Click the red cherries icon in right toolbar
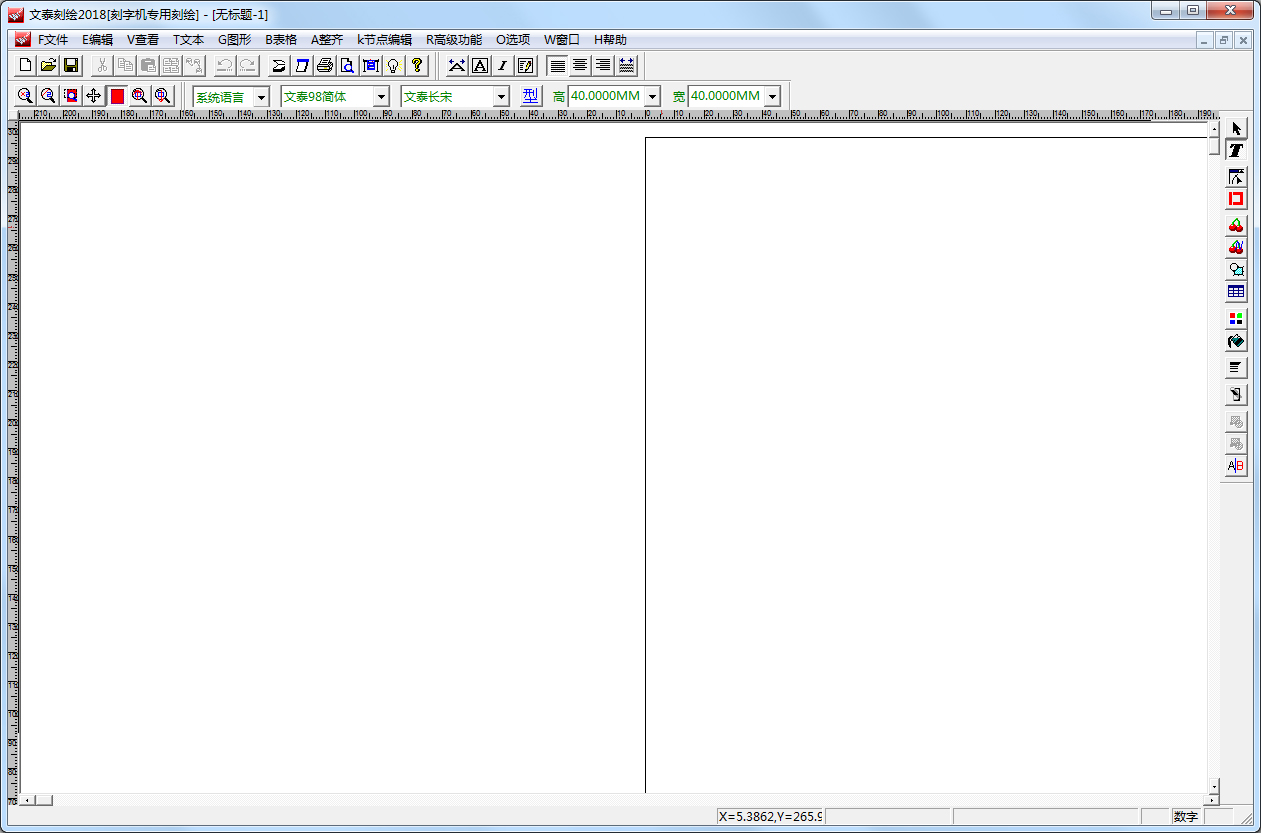The height and width of the screenshot is (833, 1261). click(1236, 225)
